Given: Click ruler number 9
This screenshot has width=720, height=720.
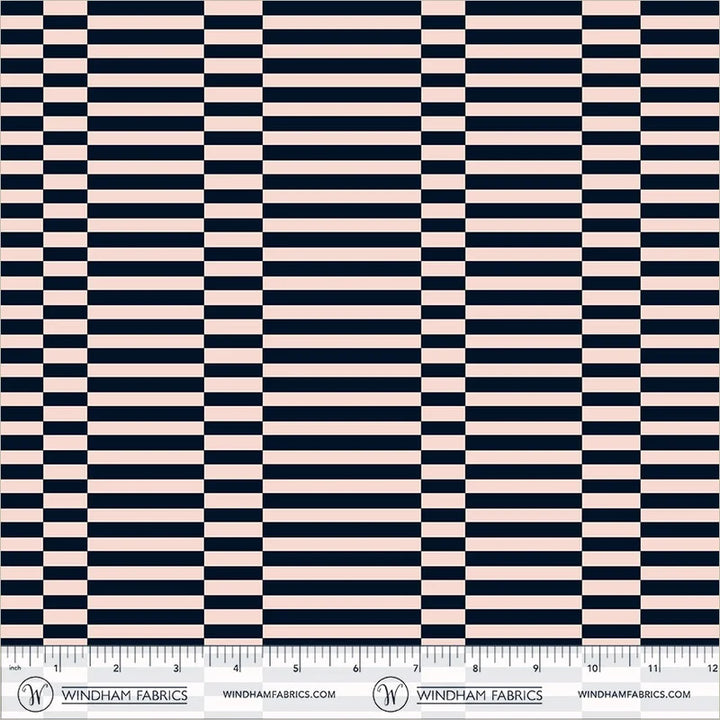Looking at the screenshot, I should 535,668.
